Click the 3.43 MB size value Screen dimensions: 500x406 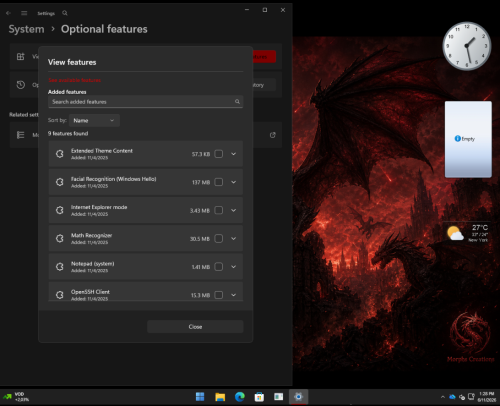(x=200, y=211)
